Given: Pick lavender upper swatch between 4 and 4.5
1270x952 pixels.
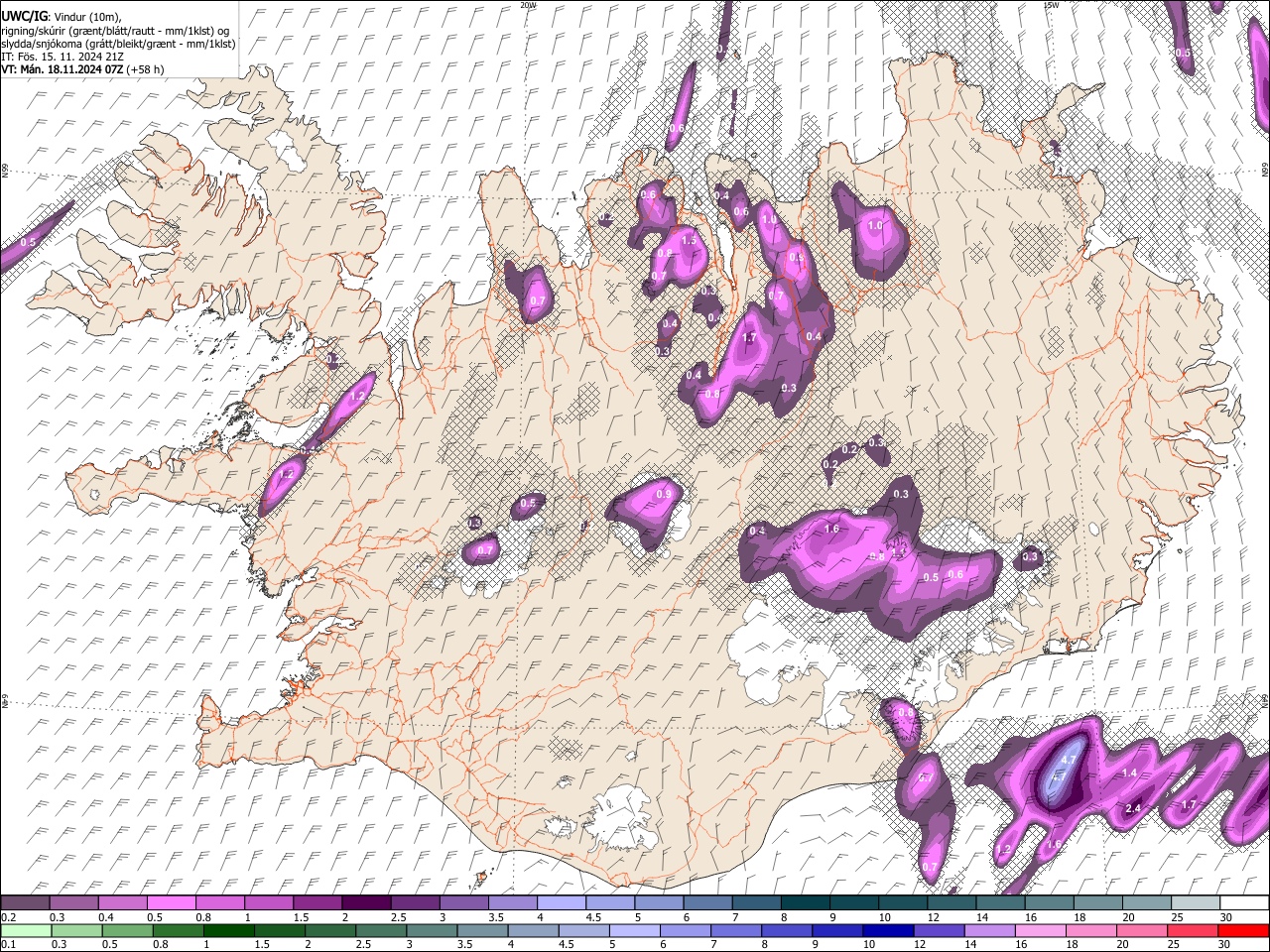Looking at the screenshot, I should click(x=561, y=902).
